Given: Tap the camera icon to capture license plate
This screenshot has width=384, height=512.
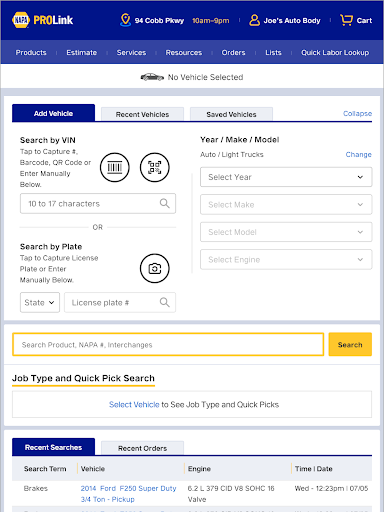Looking at the screenshot, I should [155, 268].
